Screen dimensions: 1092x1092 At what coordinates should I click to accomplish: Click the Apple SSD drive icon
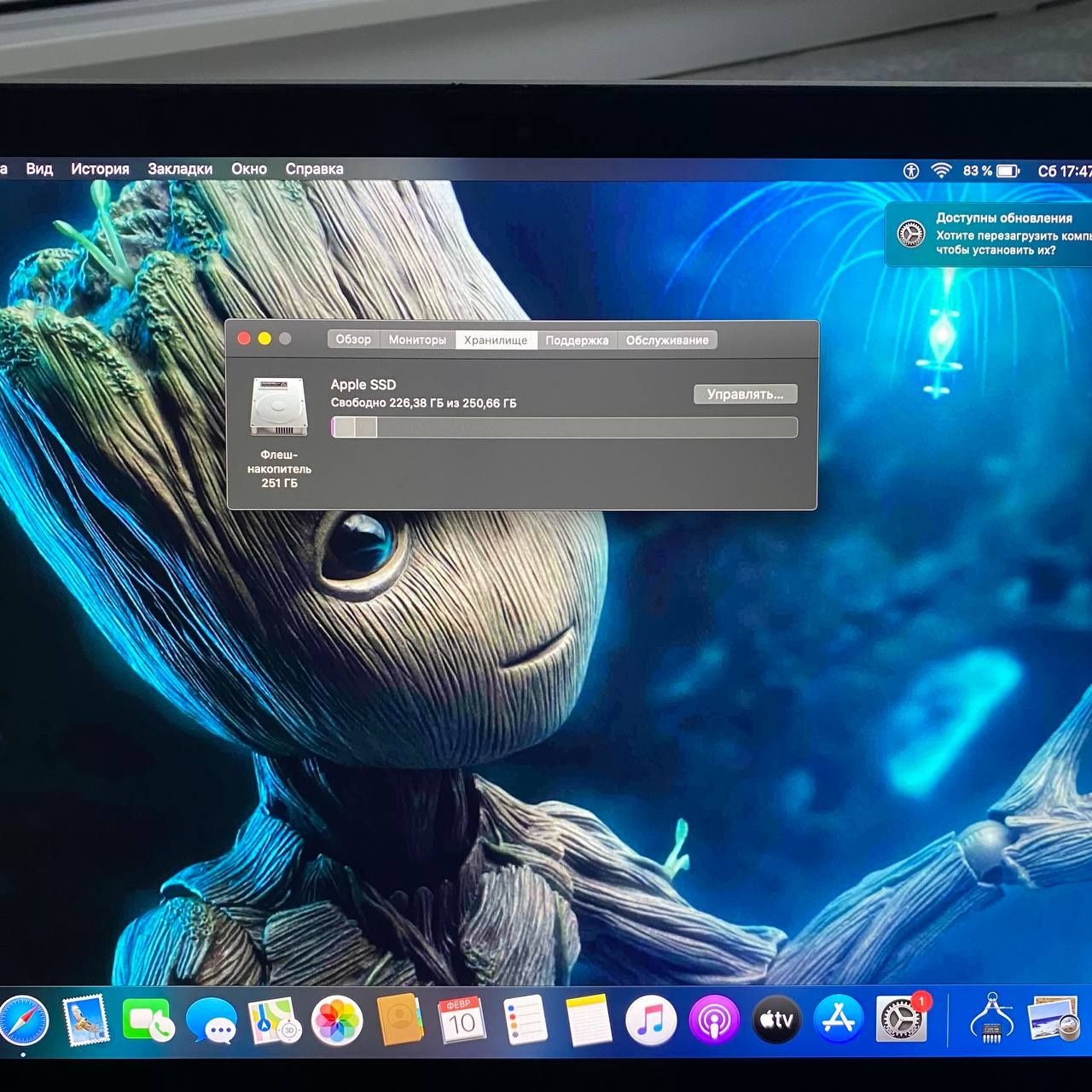point(278,407)
